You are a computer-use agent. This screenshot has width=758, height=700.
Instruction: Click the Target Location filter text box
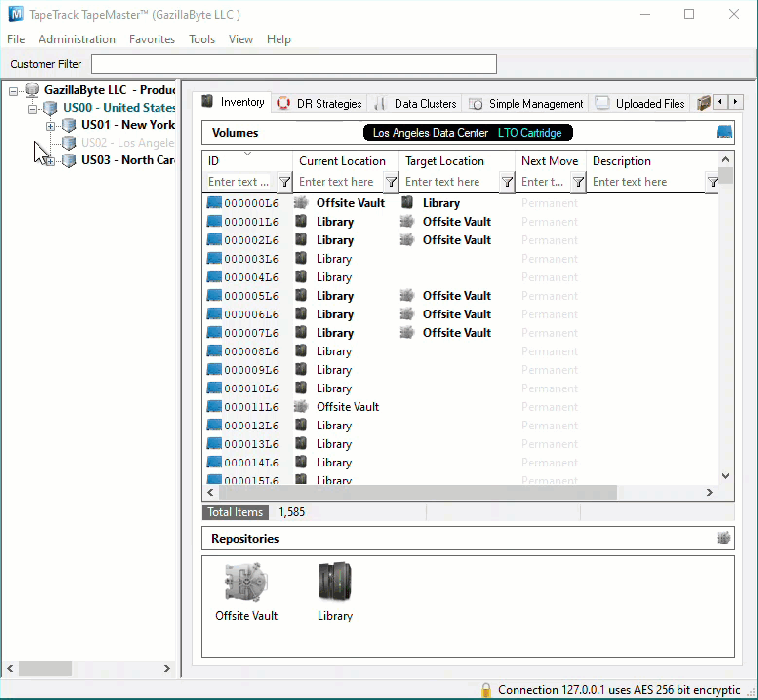point(450,182)
